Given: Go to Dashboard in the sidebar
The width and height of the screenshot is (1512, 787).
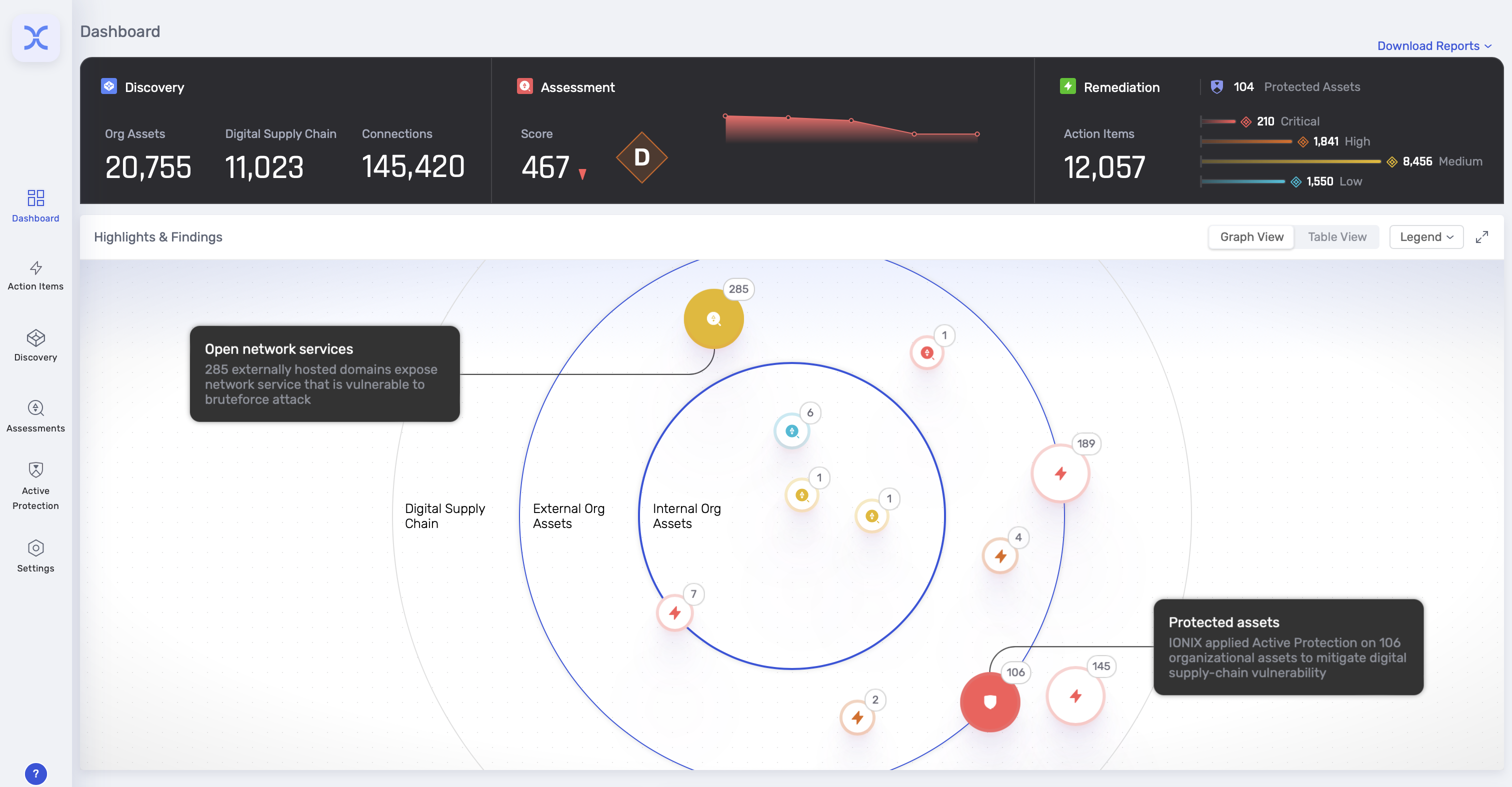Looking at the screenshot, I should point(36,218).
